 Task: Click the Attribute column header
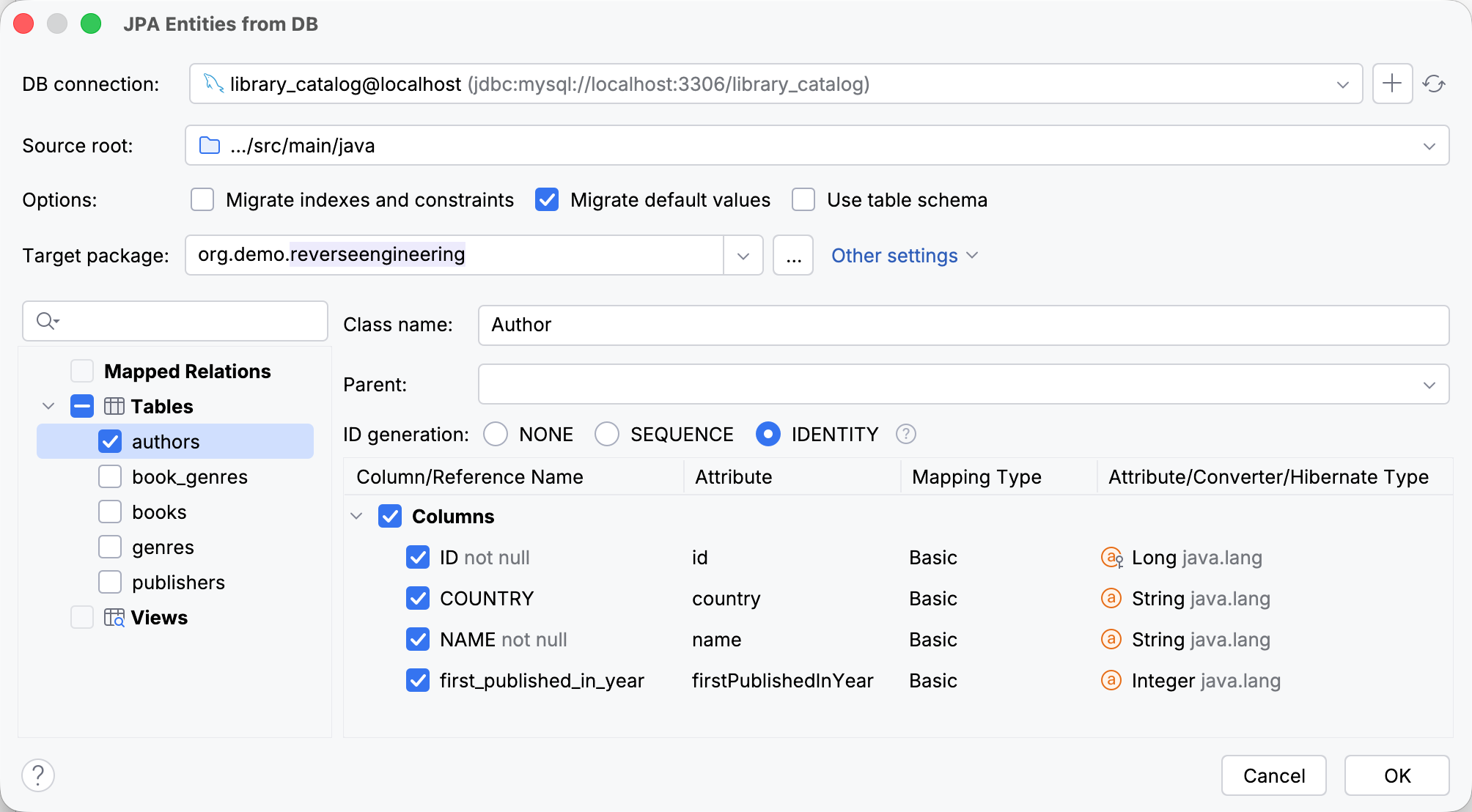point(792,476)
